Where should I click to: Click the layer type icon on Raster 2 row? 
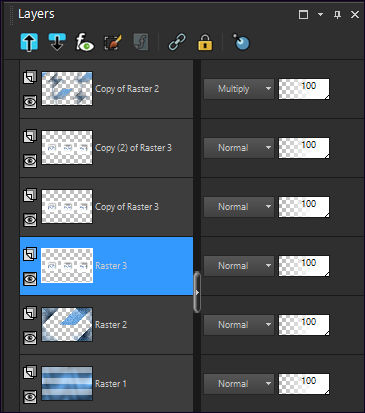30,313
